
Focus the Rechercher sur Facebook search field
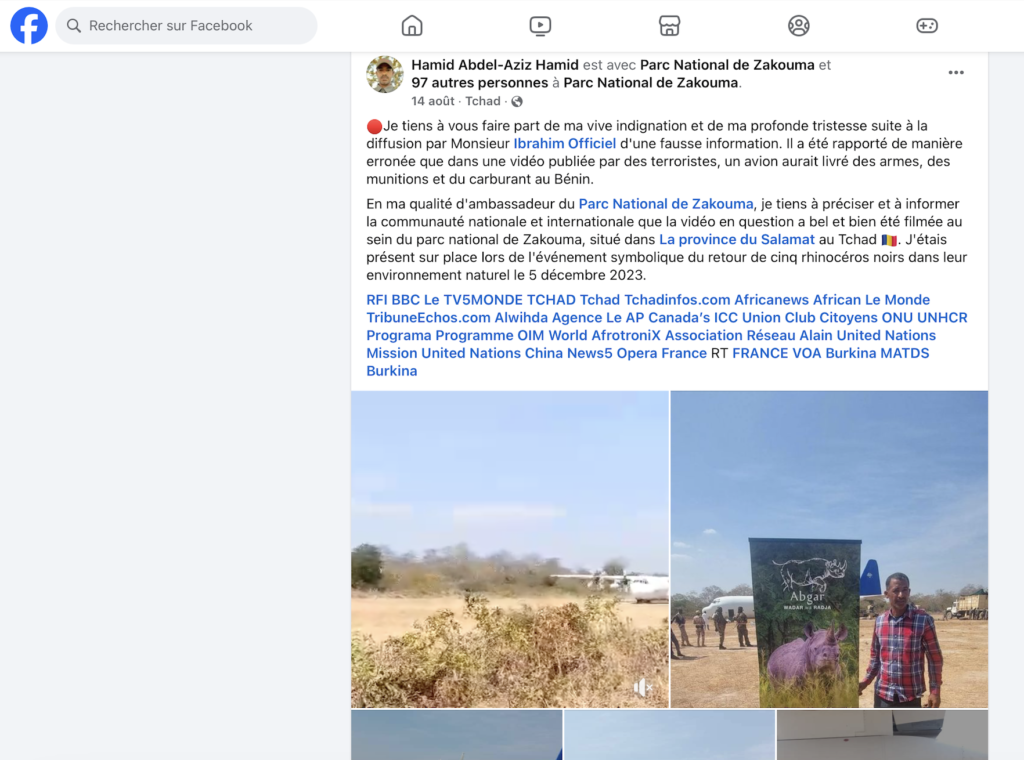coord(186,25)
